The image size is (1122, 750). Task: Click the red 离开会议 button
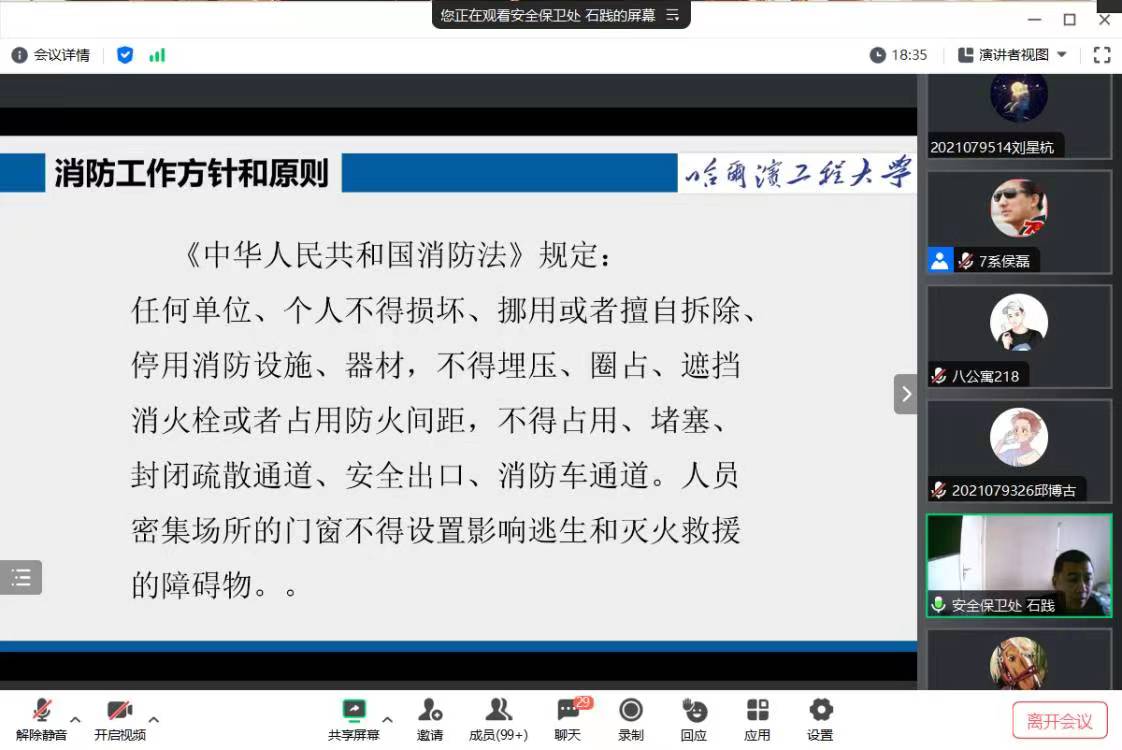[x=1059, y=720]
